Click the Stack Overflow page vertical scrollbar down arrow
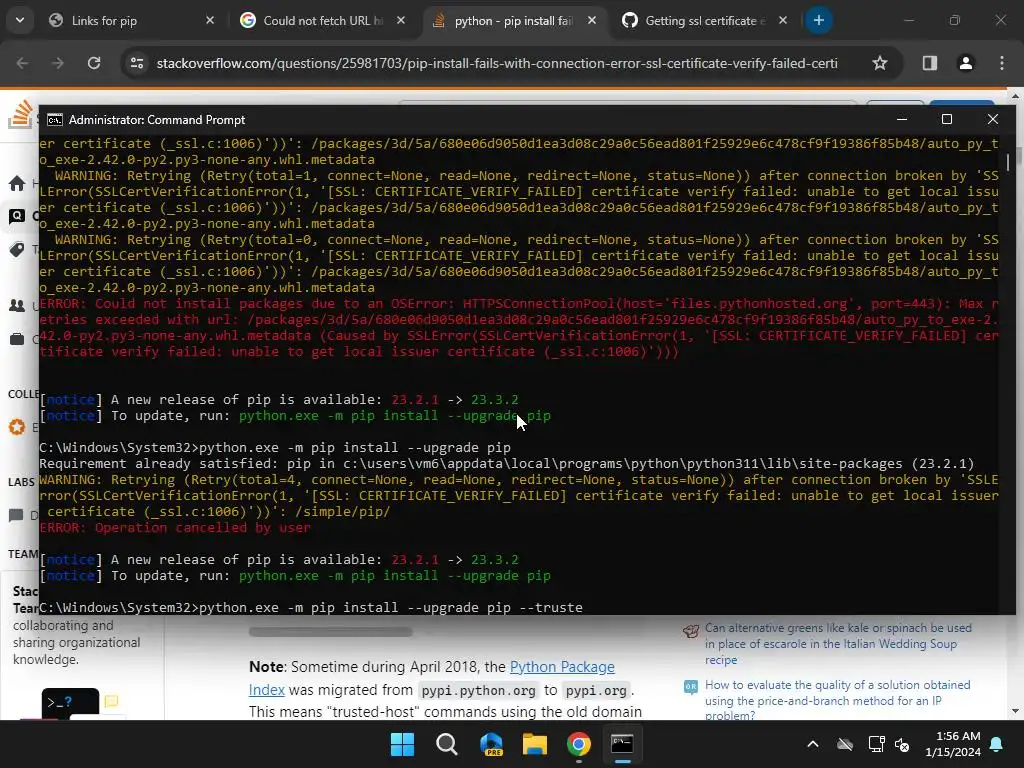 (x=1015, y=711)
